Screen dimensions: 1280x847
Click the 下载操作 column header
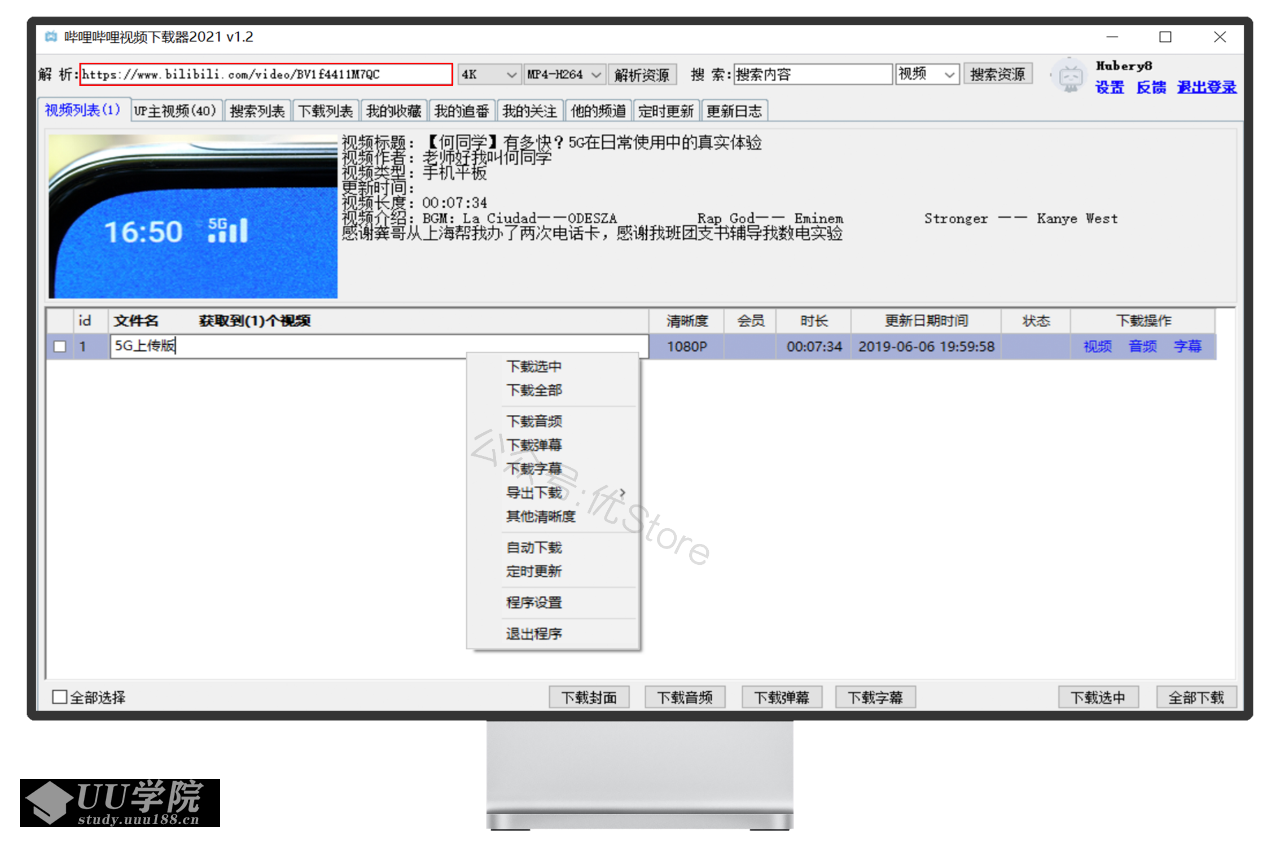point(1144,321)
